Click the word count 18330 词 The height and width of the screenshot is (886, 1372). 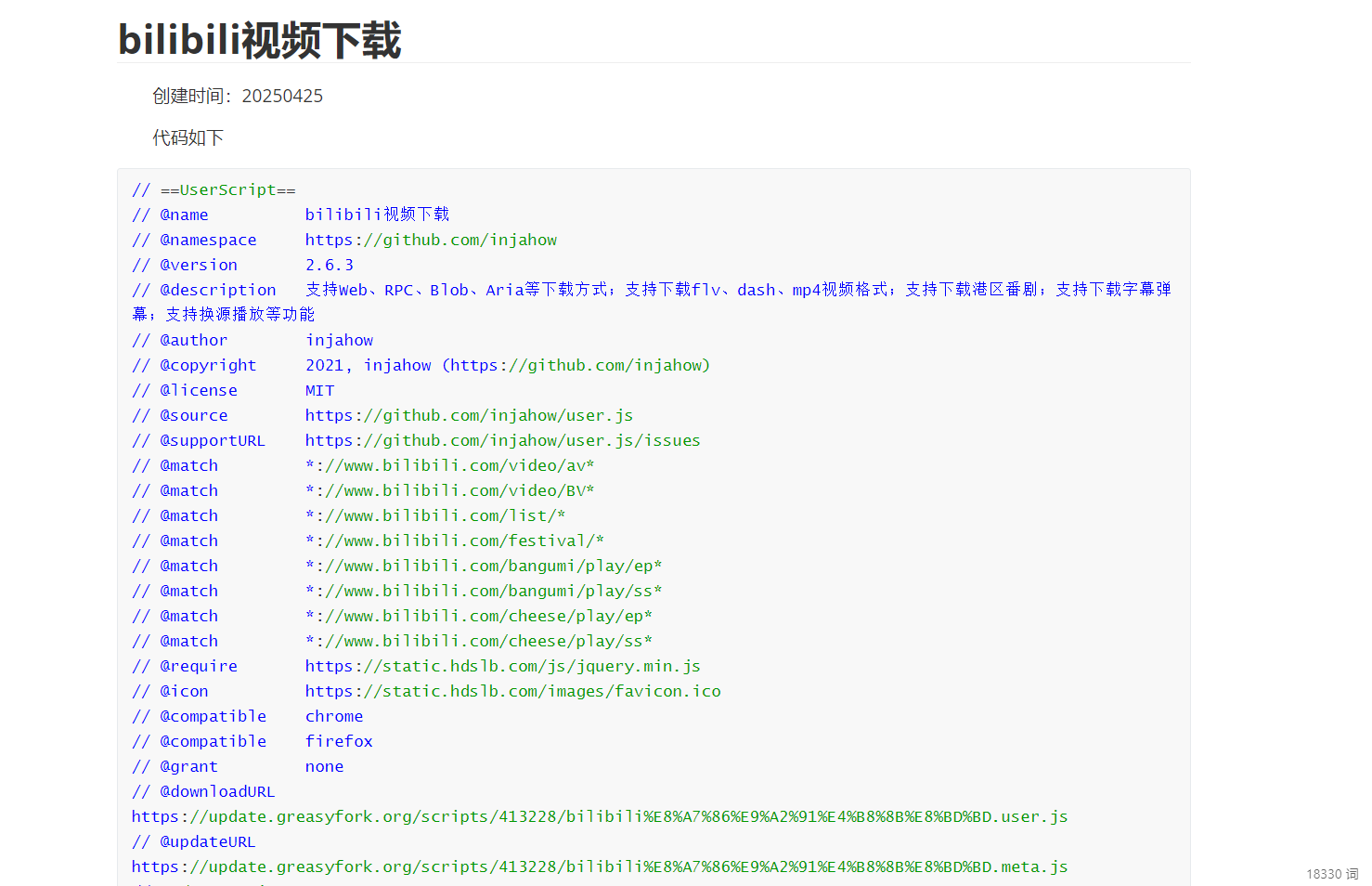1332,874
